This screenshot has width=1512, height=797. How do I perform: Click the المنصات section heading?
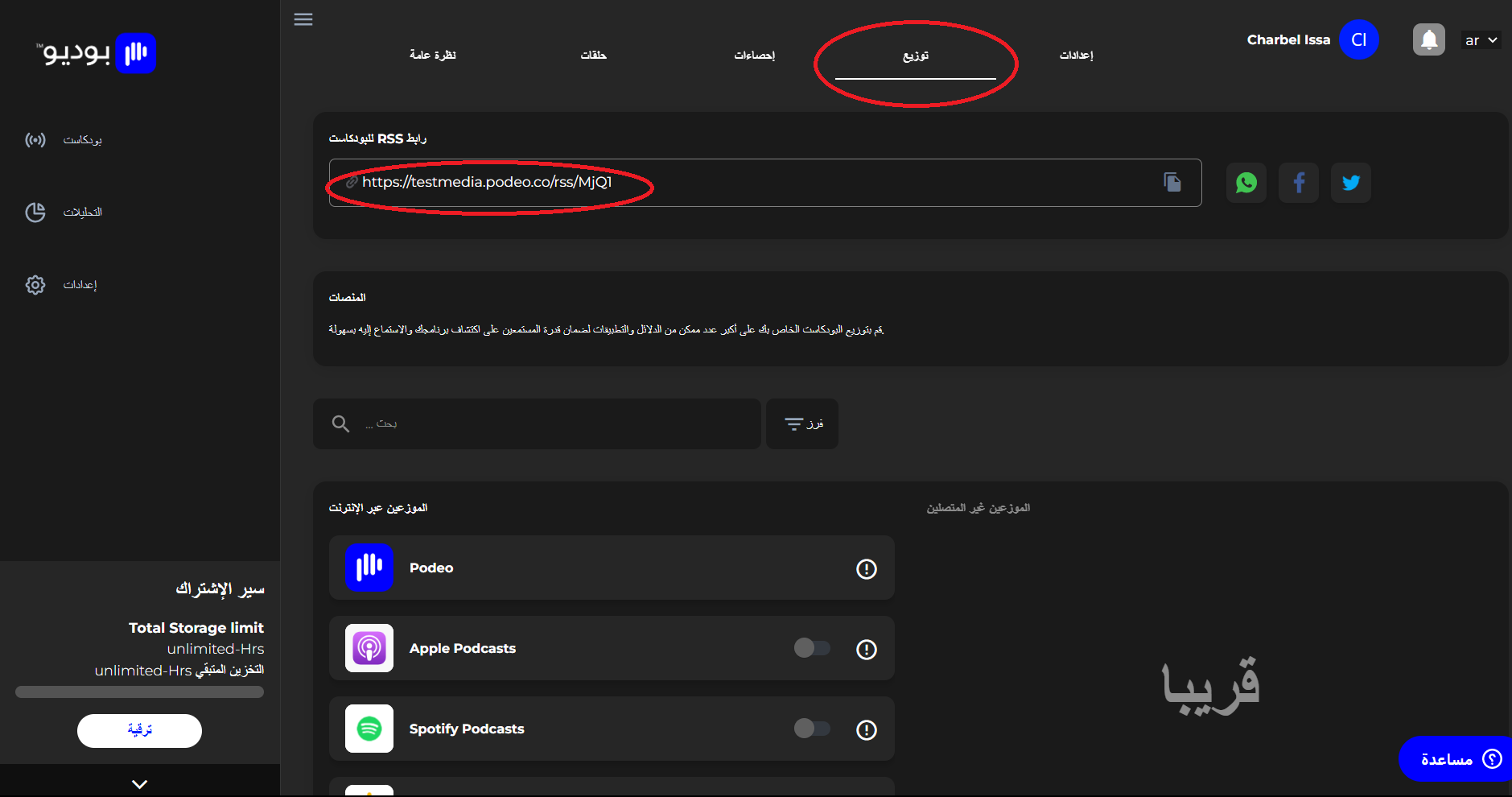point(348,298)
